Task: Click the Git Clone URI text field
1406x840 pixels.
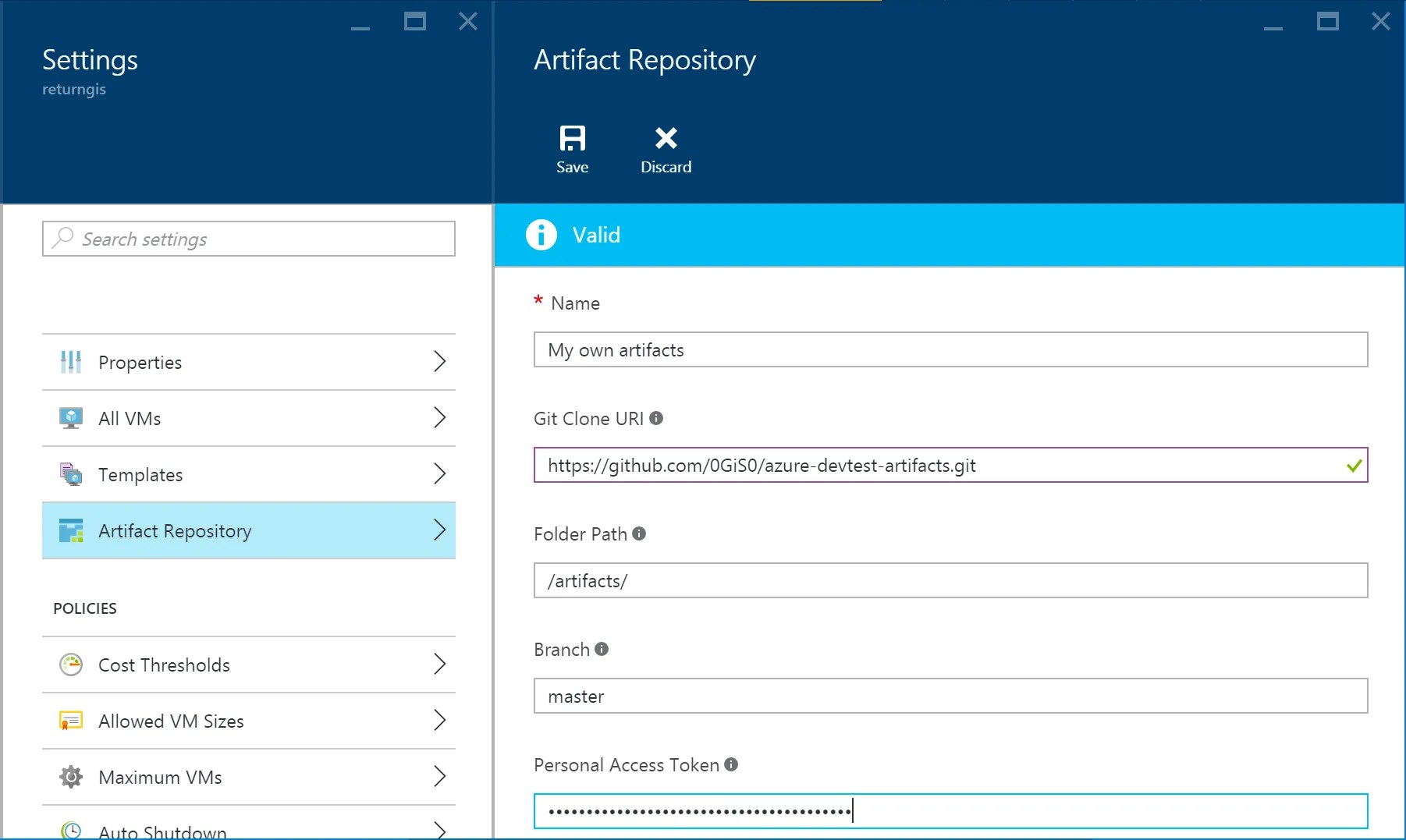Action: 950,465
